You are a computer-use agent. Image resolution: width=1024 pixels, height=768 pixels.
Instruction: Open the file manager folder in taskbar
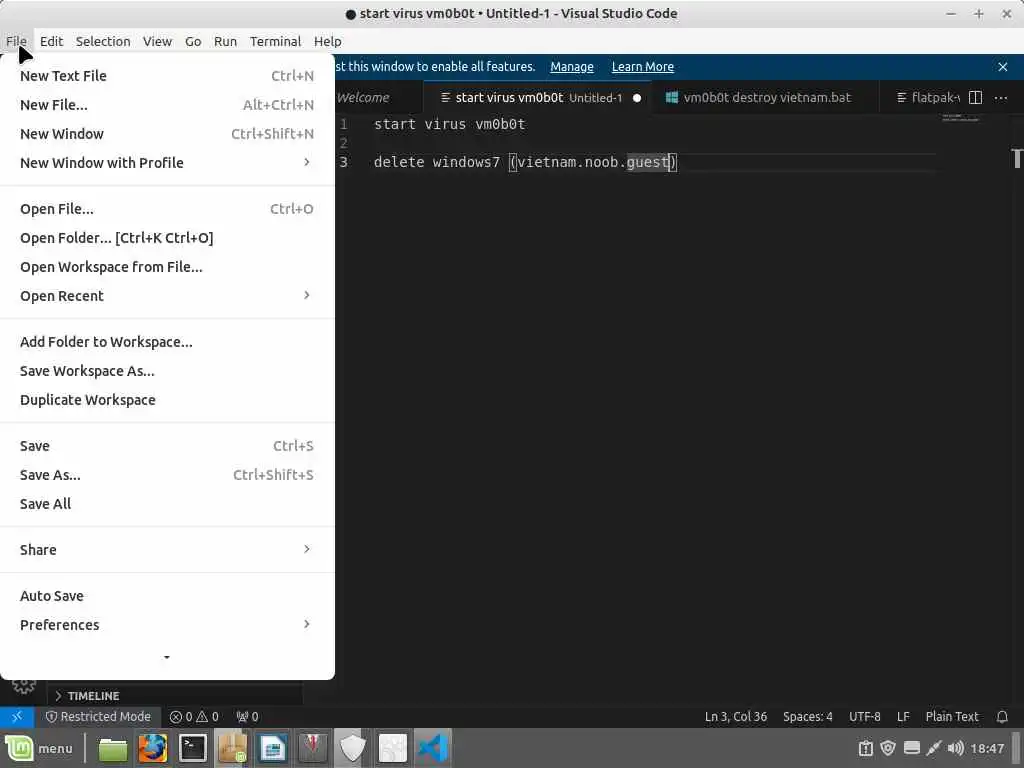[x=113, y=749]
